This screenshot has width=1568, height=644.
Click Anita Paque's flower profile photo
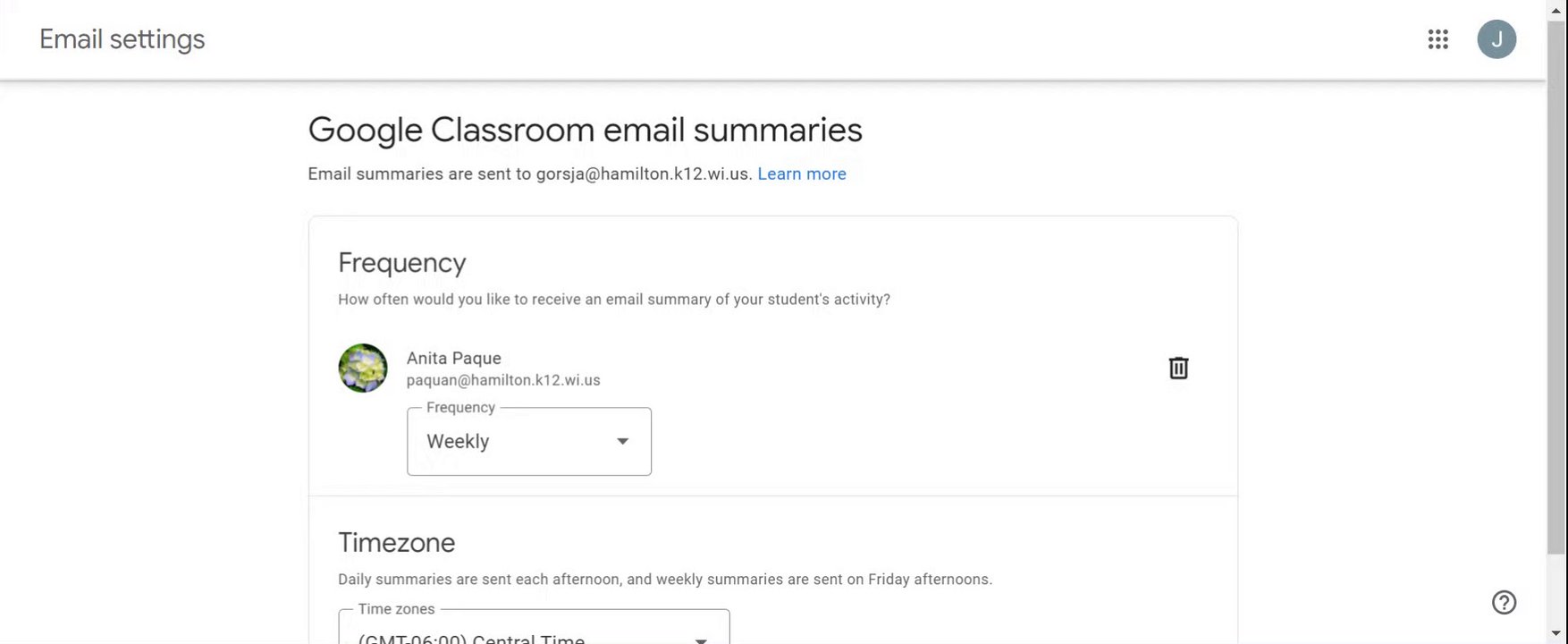tap(363, 368)
